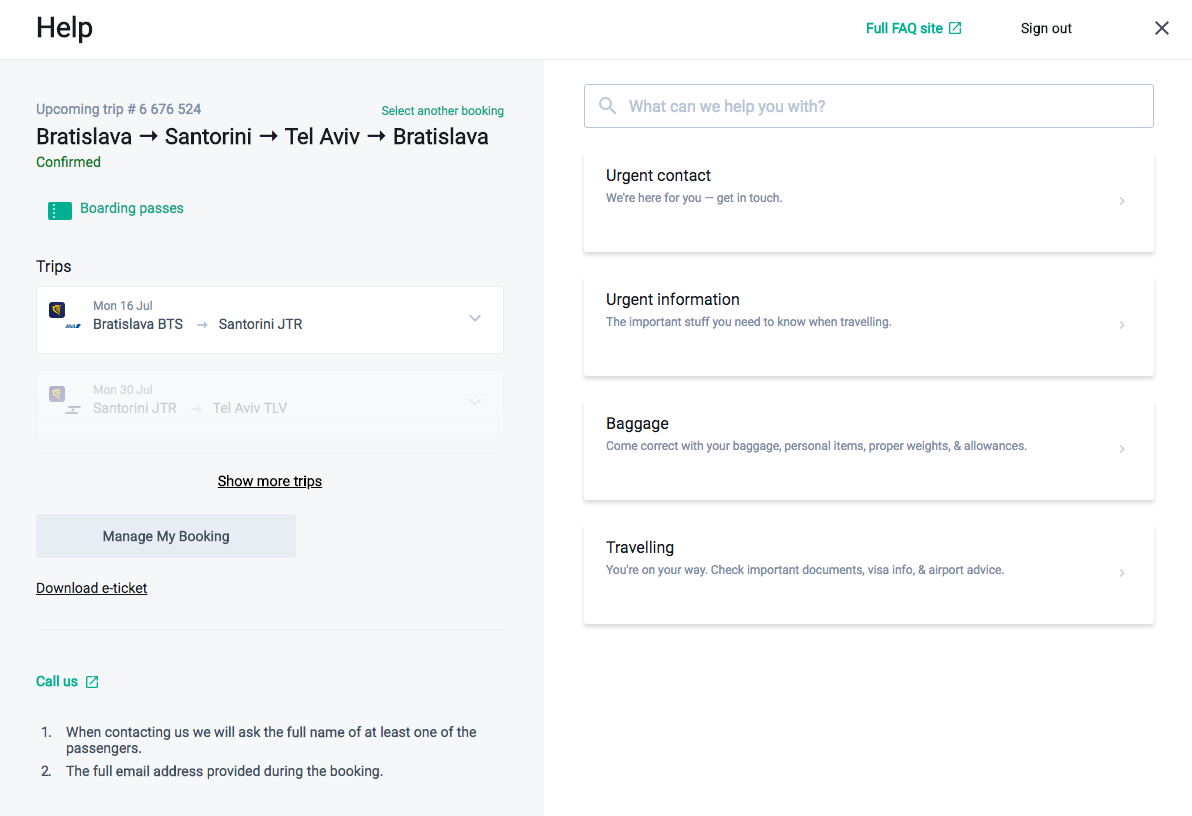The image size is (1192, 816).
Task: Open the Boarding passes link
Action: coord(132,208)
